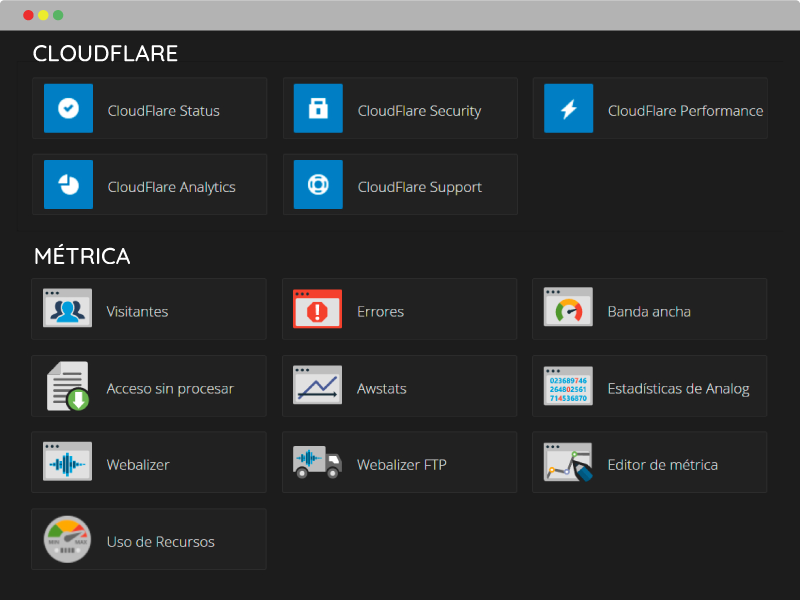Click the CloudFlare Security lock icon

coord(318,108)
